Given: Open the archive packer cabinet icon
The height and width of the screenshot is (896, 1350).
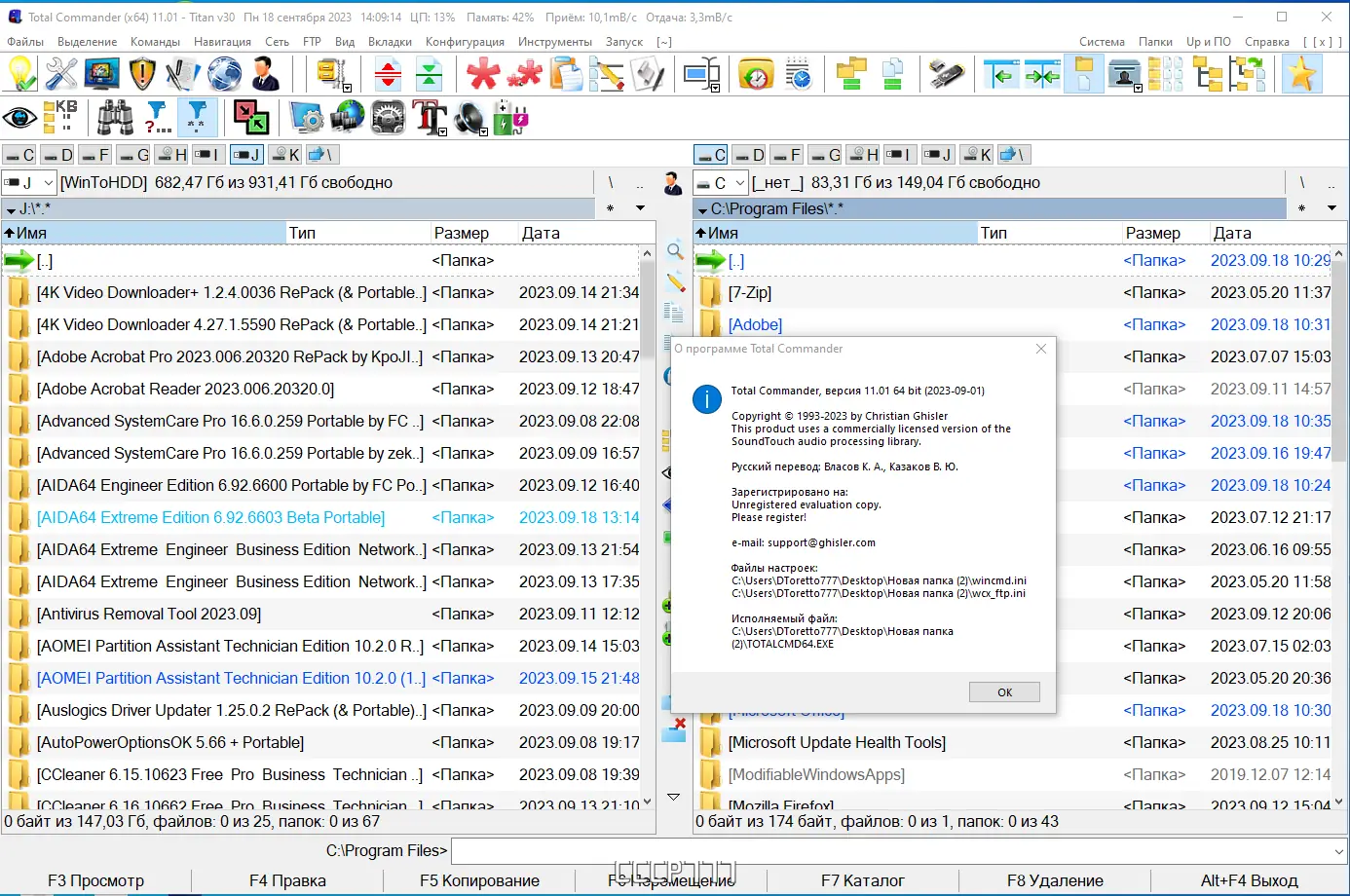Looking at the screenshot, I should [x=332, y=74].
